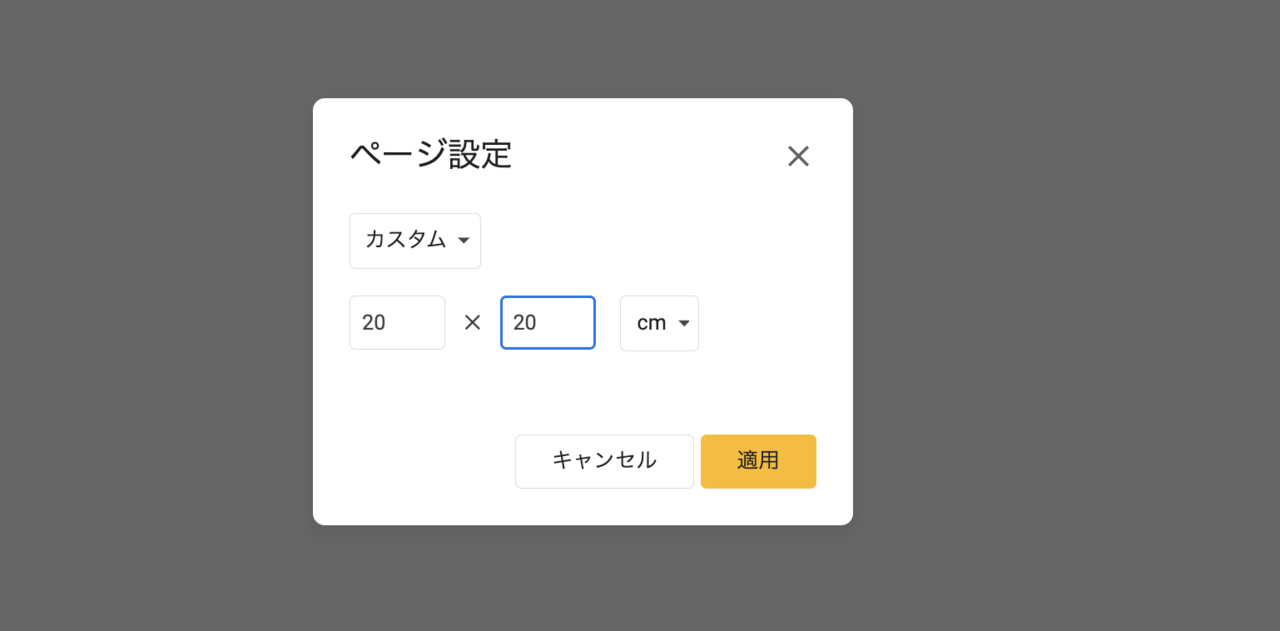Close the ページ設定 dialog with X icon
The height and width of the screenshot is (631, 1280).
(798, 156)
